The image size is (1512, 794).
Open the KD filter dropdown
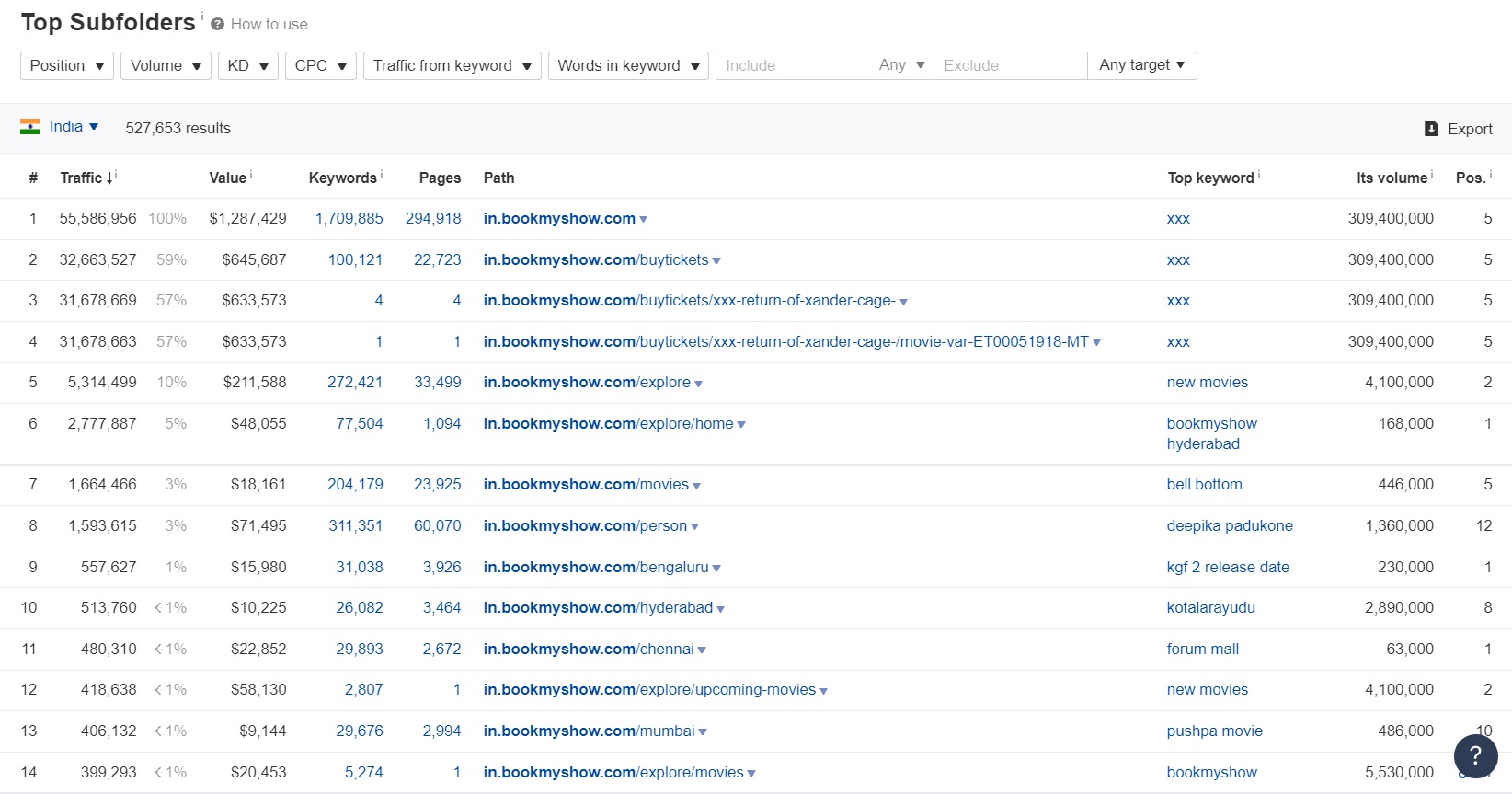pyautogui.click(x=248, y=65)
